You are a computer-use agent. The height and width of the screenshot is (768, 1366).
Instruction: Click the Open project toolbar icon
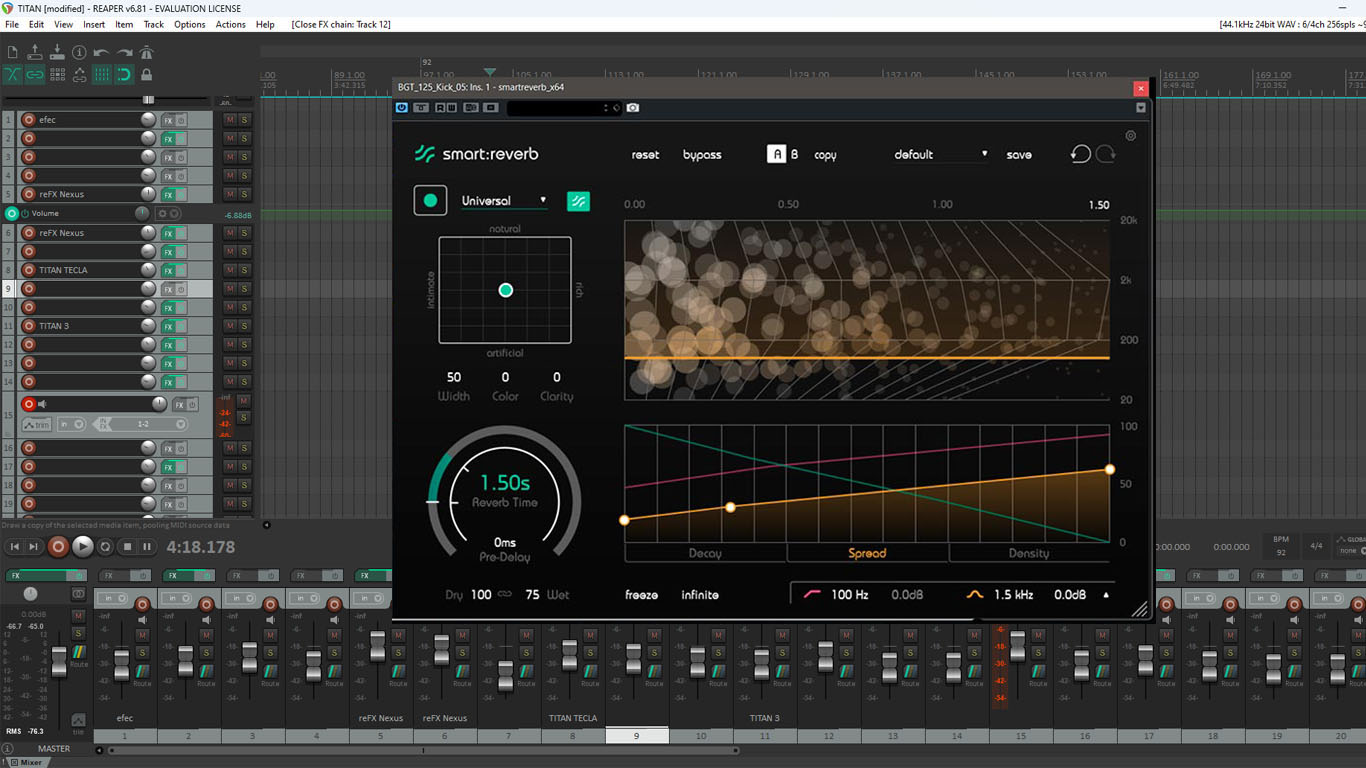pos(35,52)
